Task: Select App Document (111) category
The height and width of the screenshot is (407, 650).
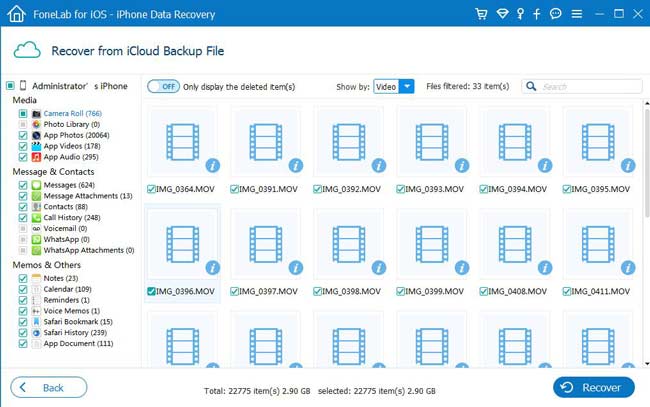Action: click(x=78, y=344)
